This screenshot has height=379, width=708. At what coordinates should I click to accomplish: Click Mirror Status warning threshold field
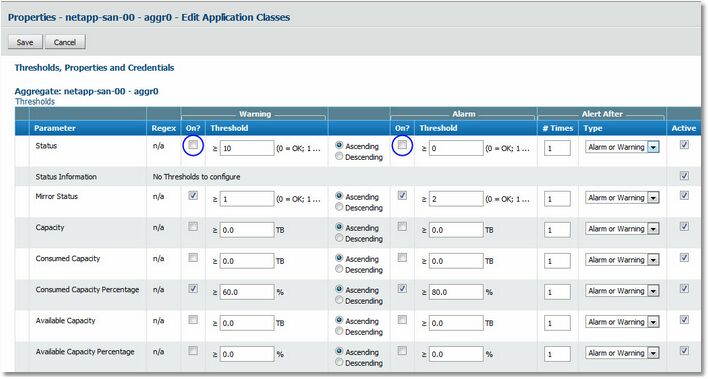click(x=247, y=199)
